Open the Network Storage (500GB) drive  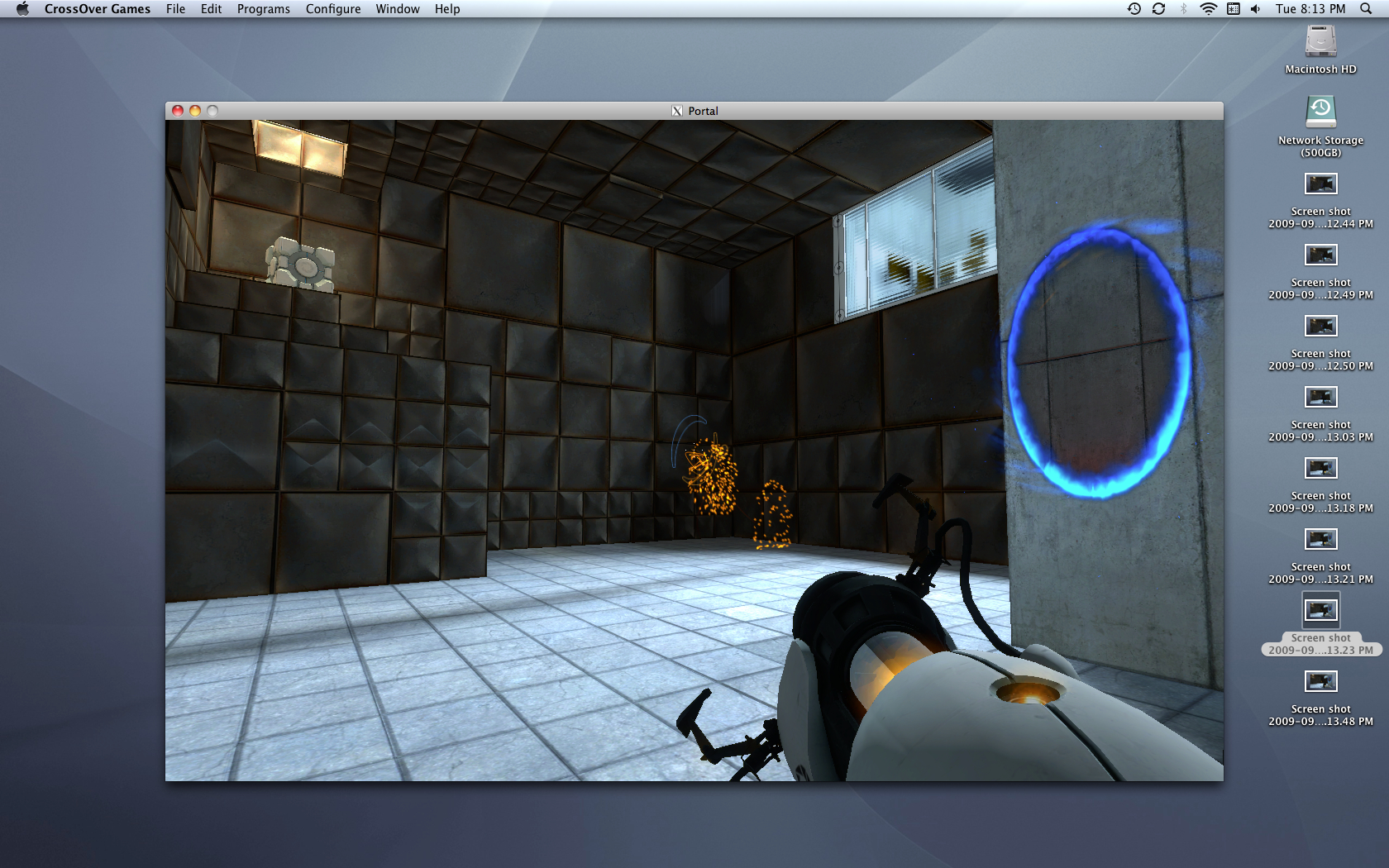[1320, 112]
